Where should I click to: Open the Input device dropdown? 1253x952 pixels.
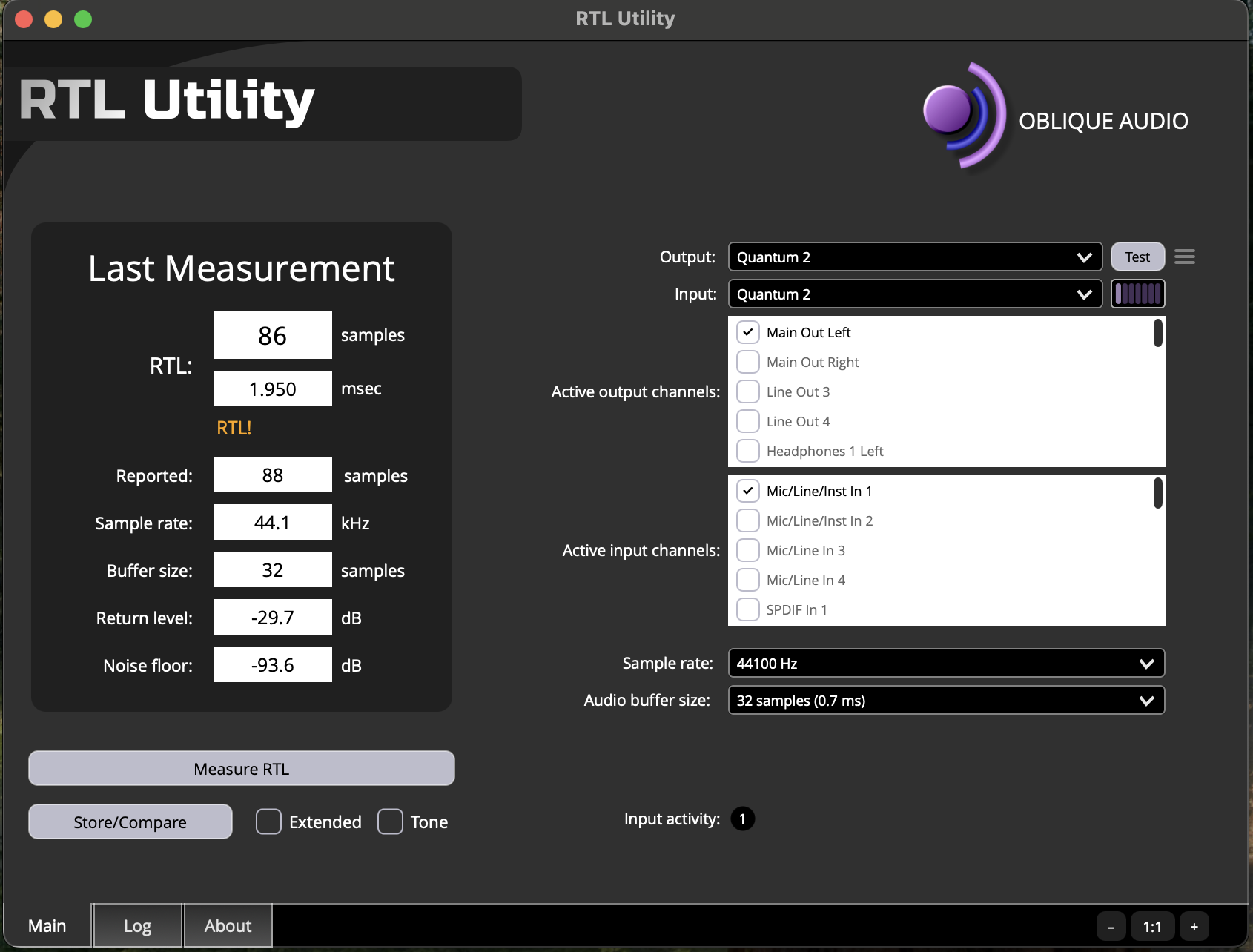click(915, 294)
